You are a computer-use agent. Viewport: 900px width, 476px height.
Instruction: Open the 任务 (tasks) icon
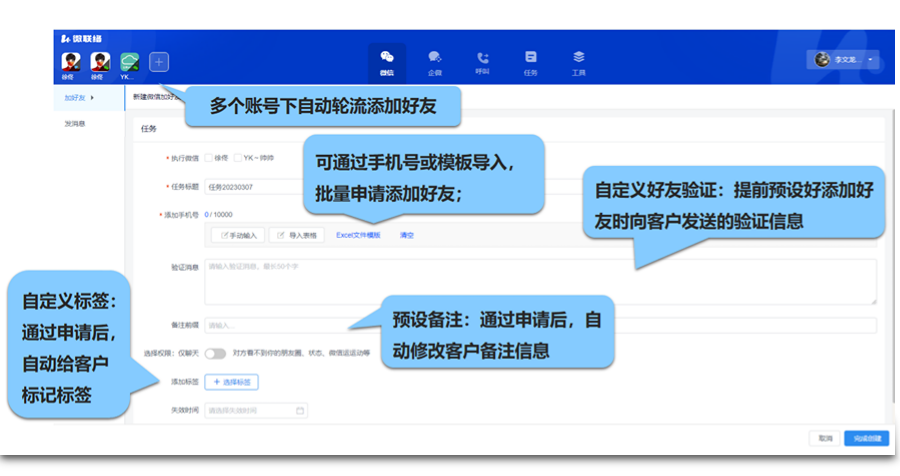click(x=531, y=58)
